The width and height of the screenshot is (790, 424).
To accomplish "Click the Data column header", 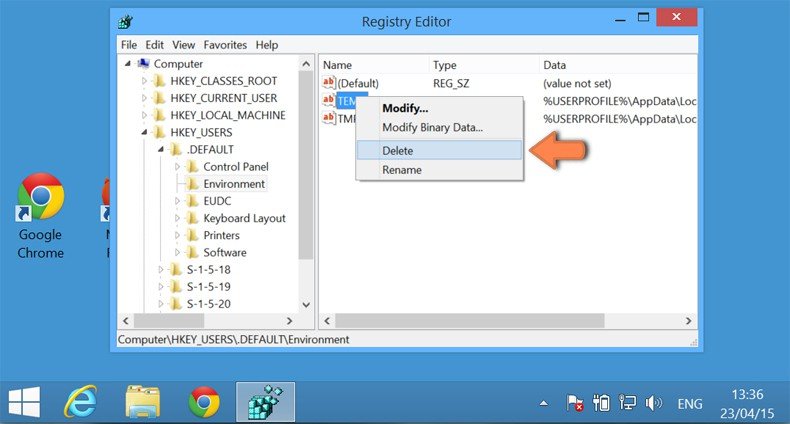I will [618, 65].
